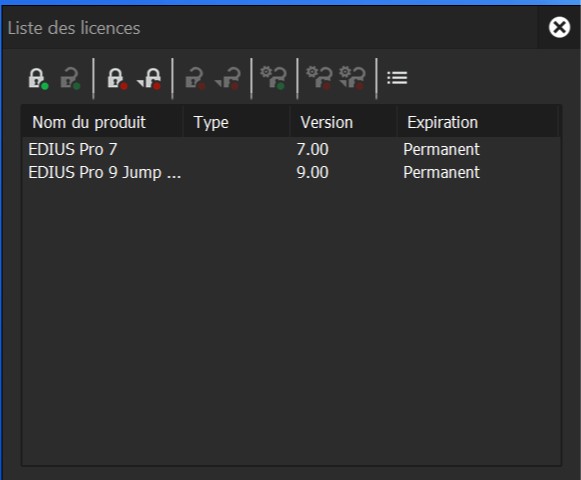
Task: Select the EDIUS Pro 9 Jump license entry
Action: tap(291, 172)
